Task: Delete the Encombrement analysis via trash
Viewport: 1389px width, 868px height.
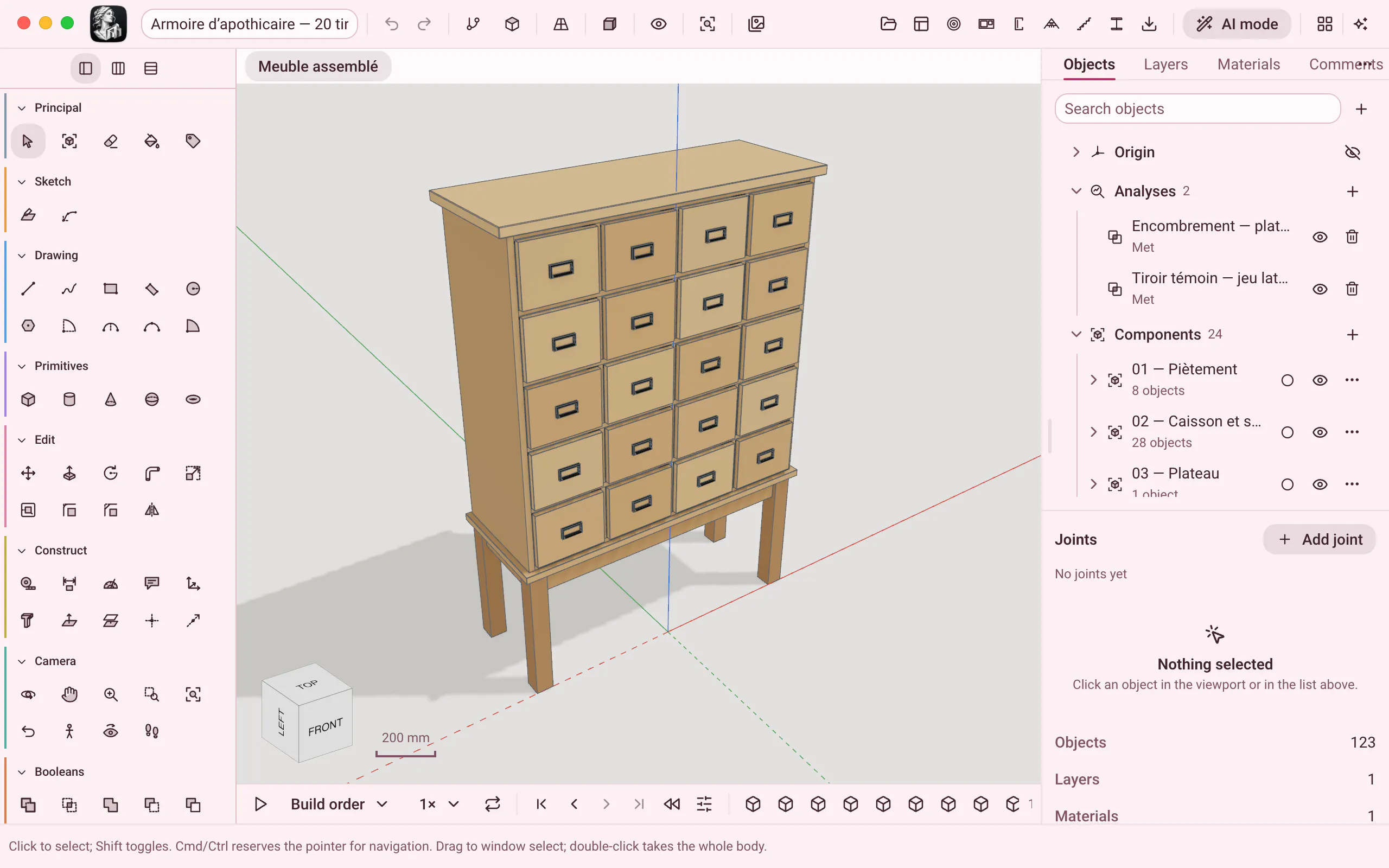Action: [x=1352, y=237]
